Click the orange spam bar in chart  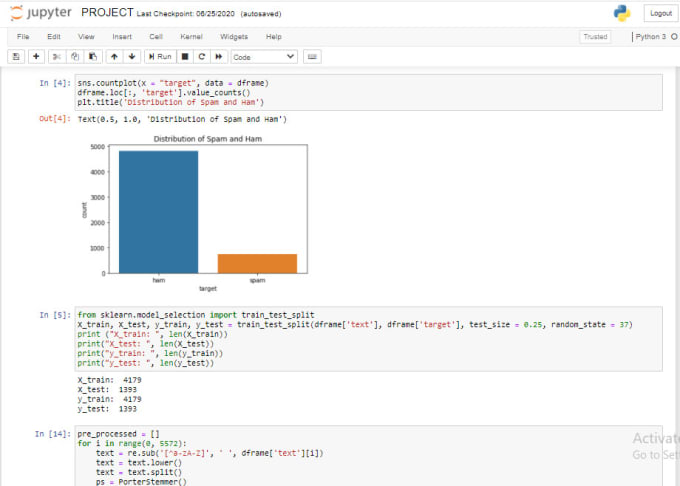pos(257,264)
